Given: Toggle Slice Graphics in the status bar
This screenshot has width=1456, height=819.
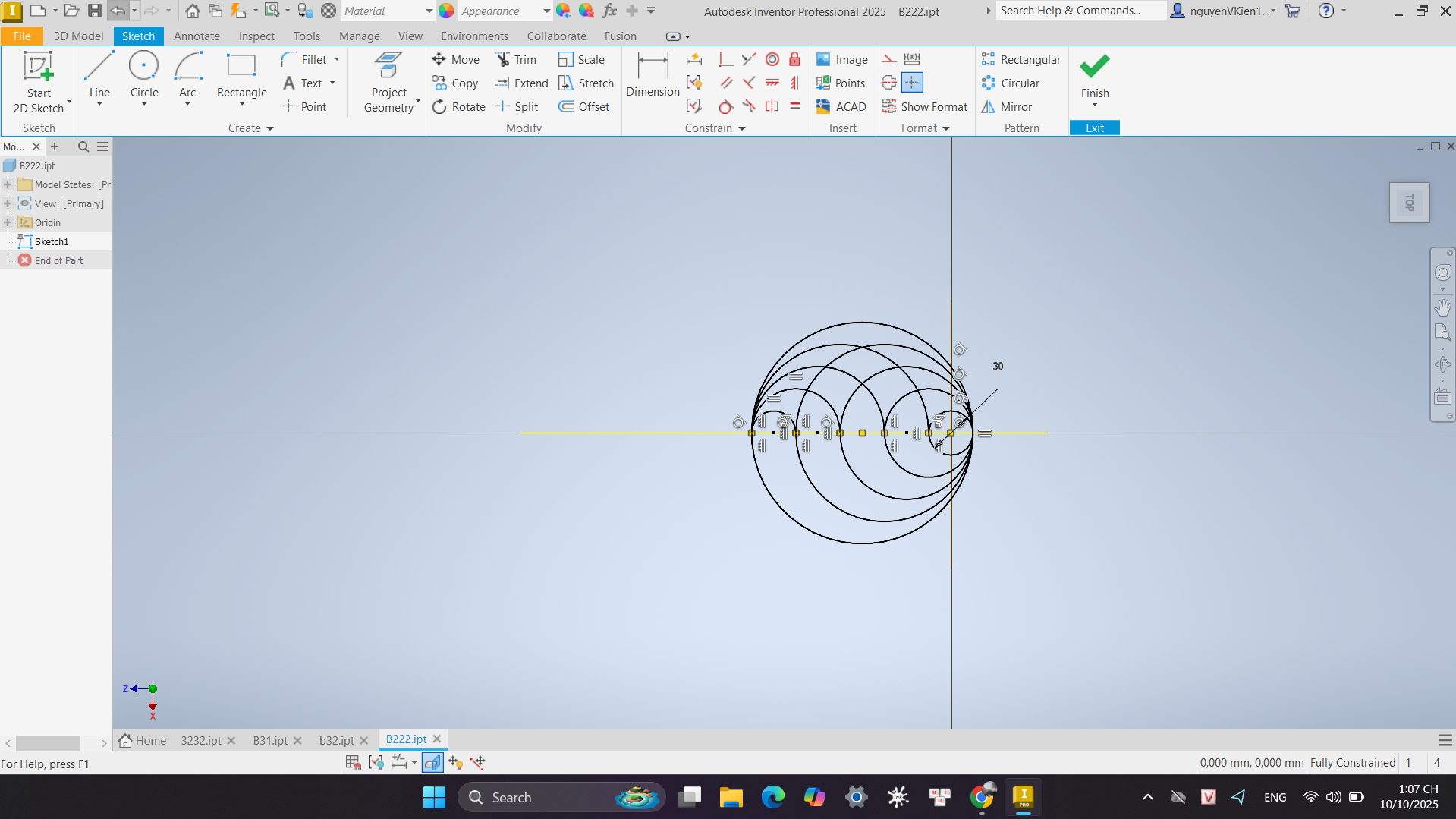Looking at the screenshot, I should [432, 762].
